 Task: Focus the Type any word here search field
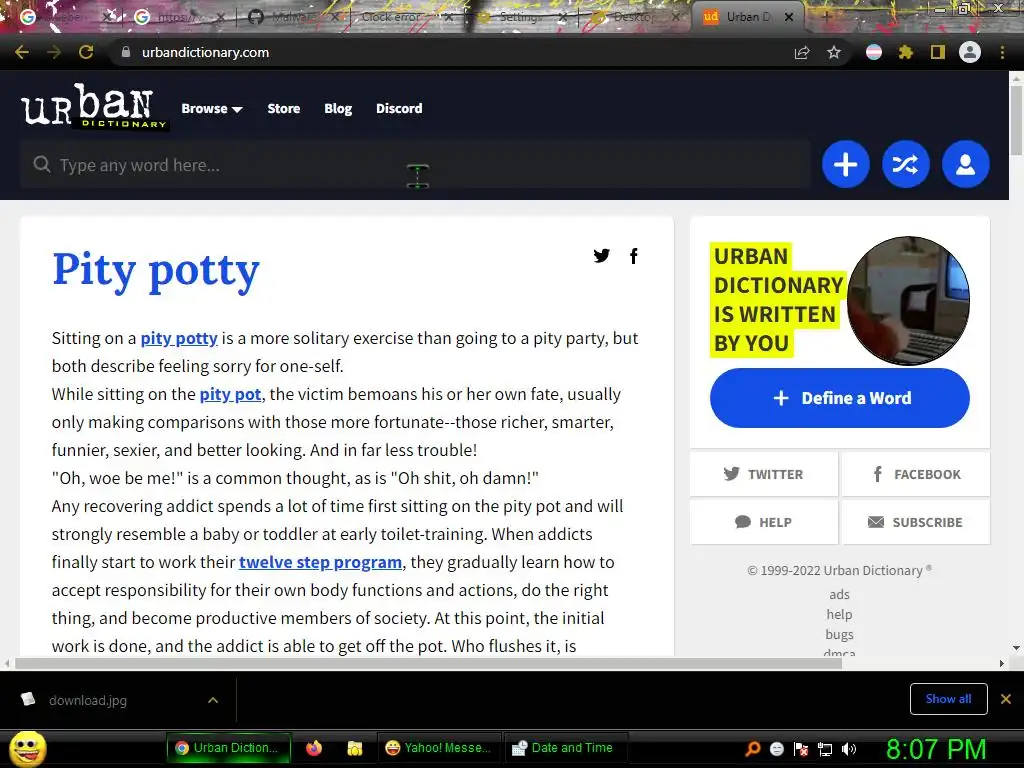pyautogui.click(x=415, y=165)
